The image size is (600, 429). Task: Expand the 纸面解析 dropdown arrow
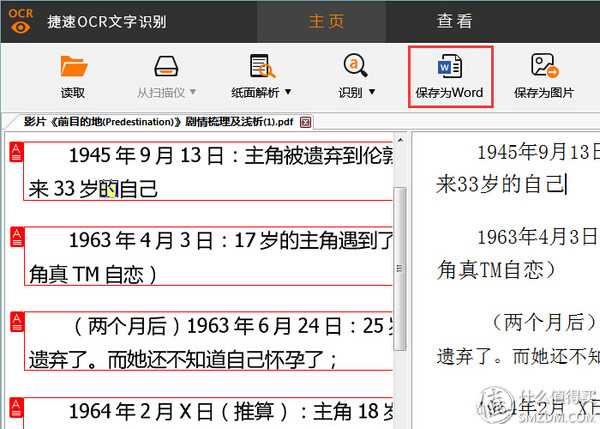tap(288, 92)
